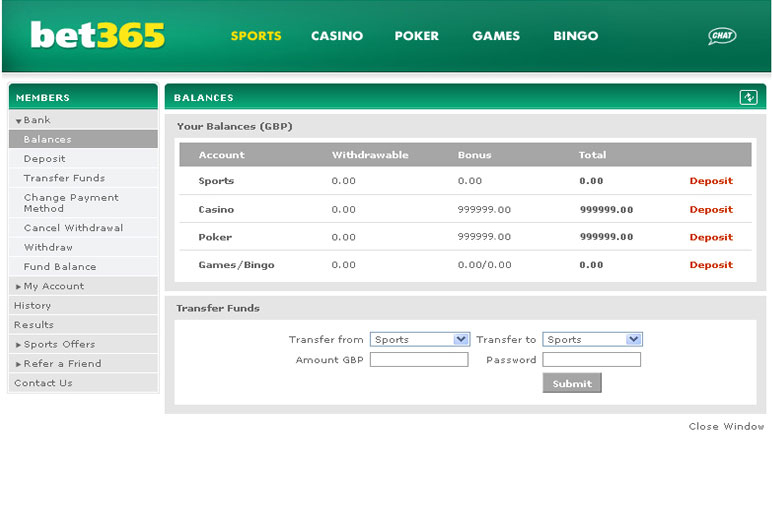Open History in the Members menu
Screen dimensions: 772x519
(x=83, y=305)
